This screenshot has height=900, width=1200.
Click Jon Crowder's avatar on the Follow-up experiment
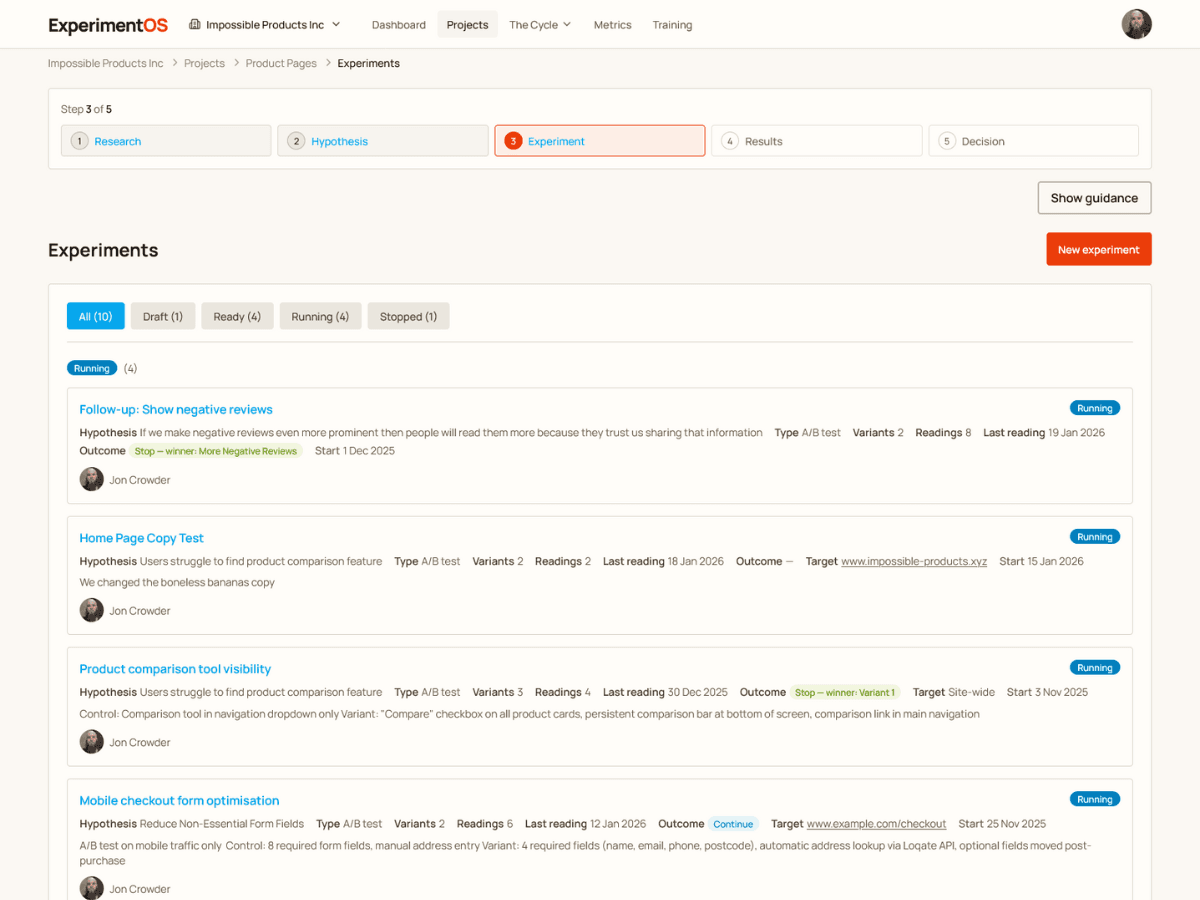(91, 479)
